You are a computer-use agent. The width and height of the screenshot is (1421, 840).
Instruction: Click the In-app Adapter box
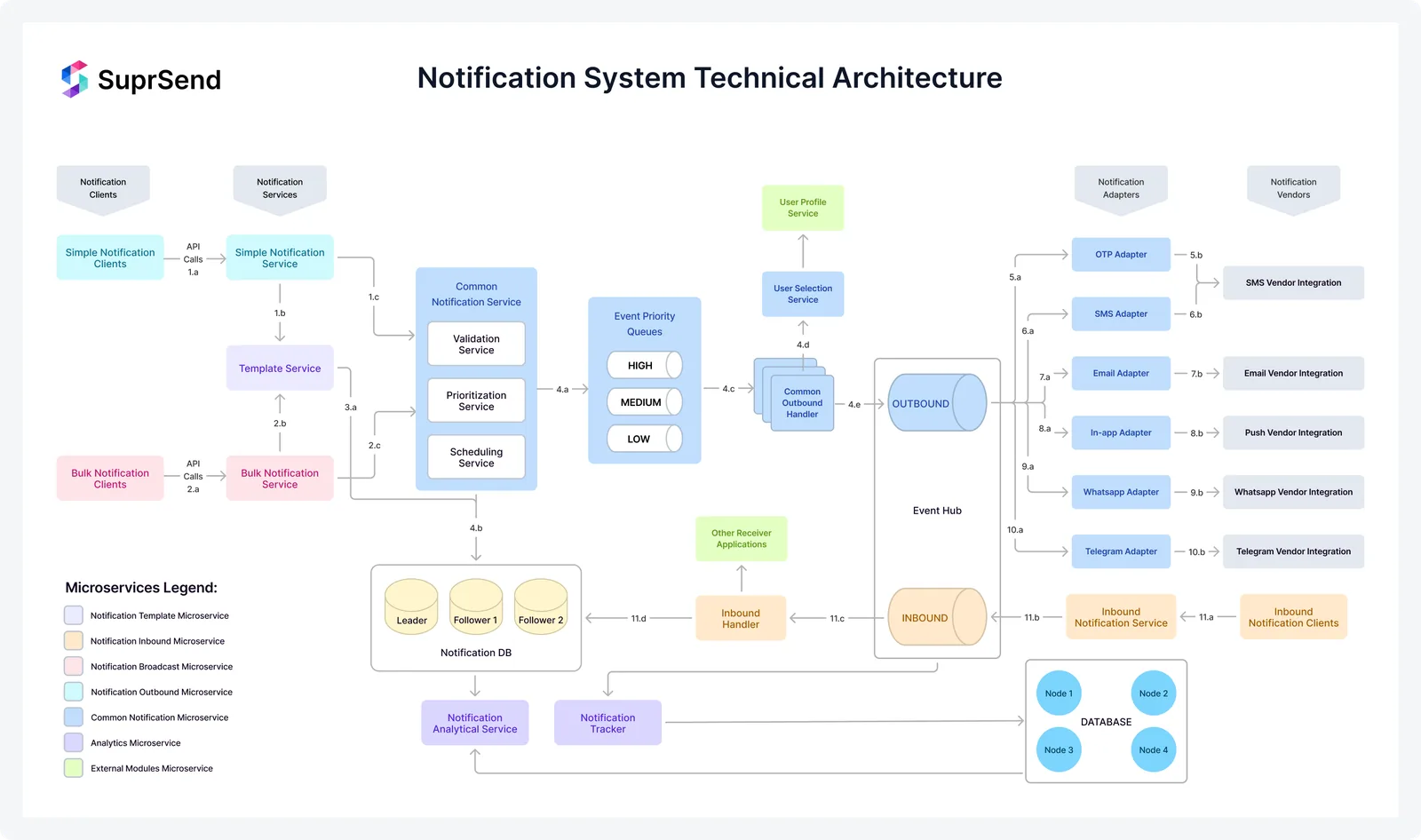click(1121, 432)
